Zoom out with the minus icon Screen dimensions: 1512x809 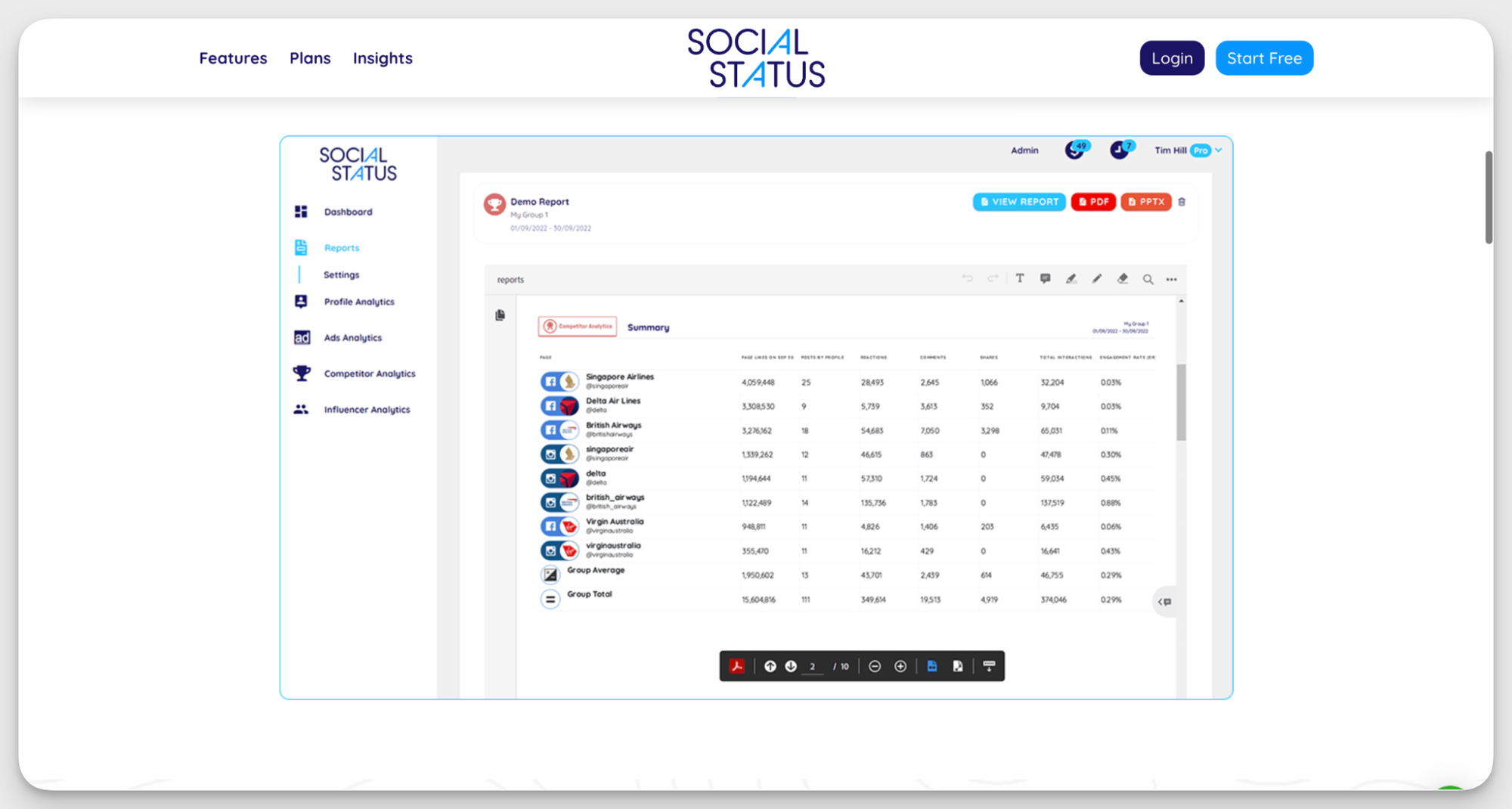[875, 666]
